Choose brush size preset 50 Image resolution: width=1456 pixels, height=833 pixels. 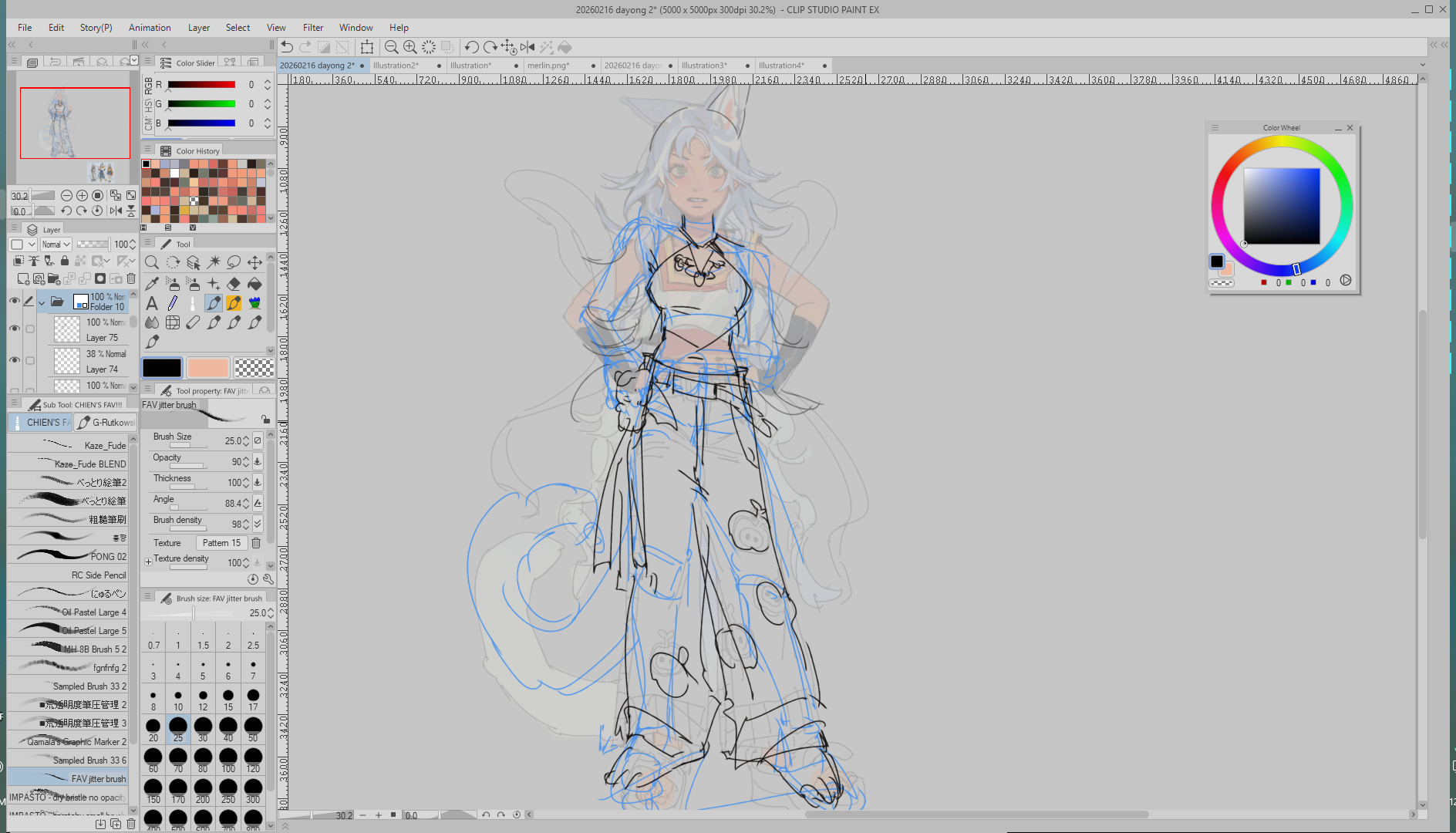coord(253,727)
